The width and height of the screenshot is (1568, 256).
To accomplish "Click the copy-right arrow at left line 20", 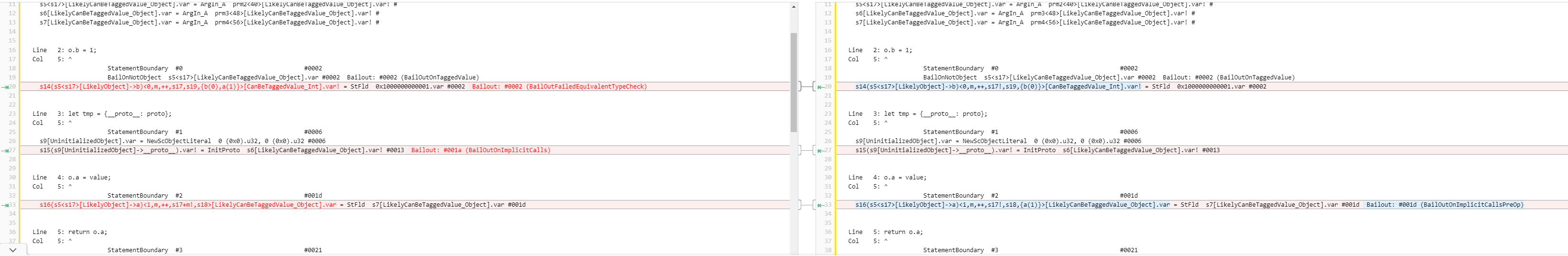I will 5,87.
